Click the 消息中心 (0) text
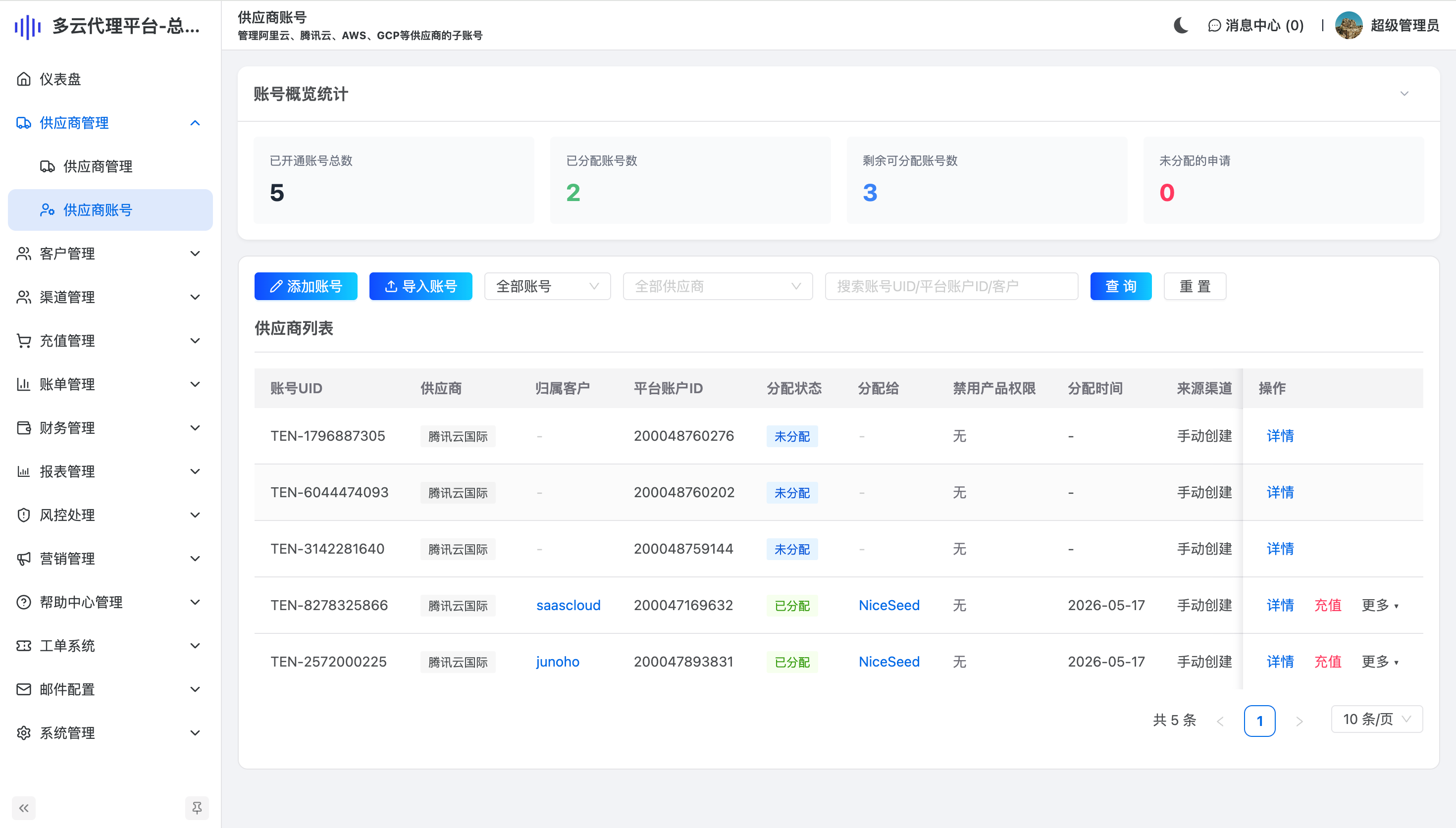1456x828 pixels. point(1264,26)
